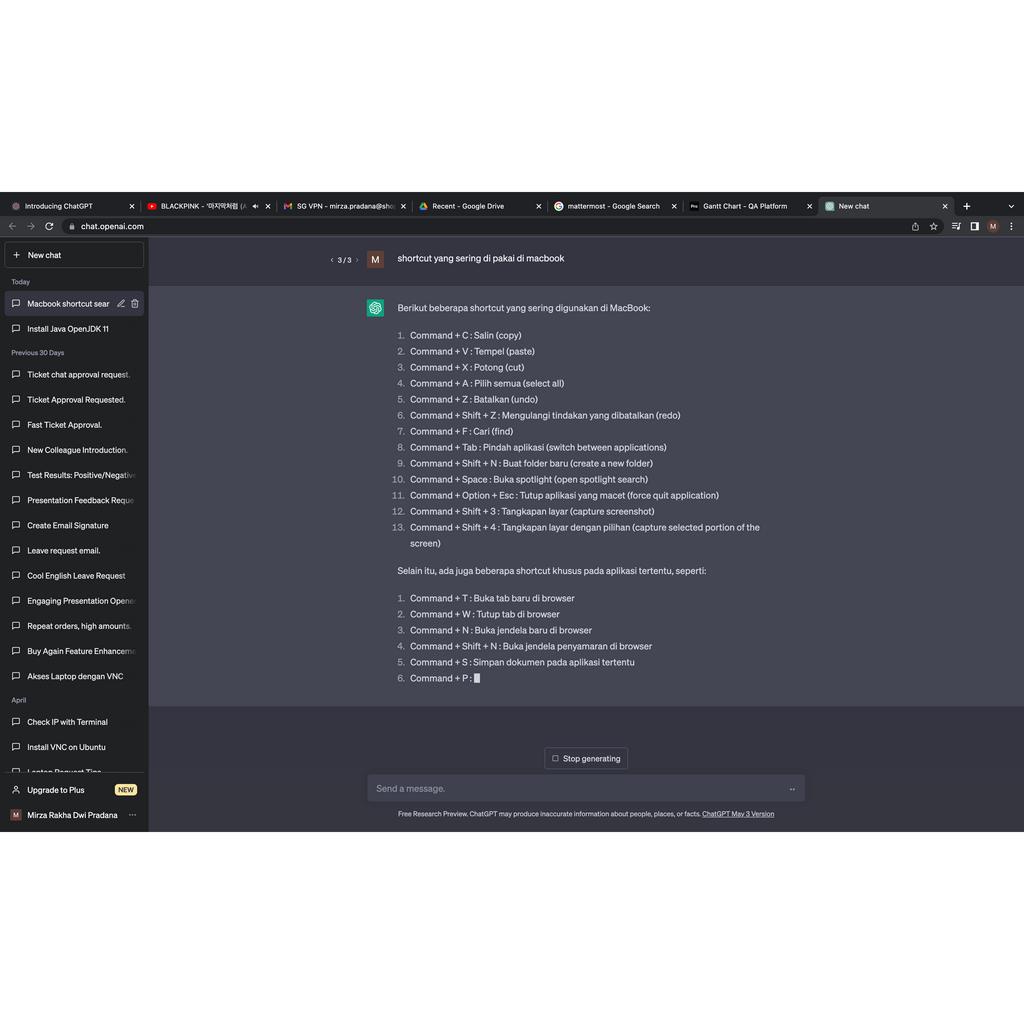This screenshot has width=1024, height=1024.
Task: Reload the page using browser refresh icon
Action: click(49, 227)
